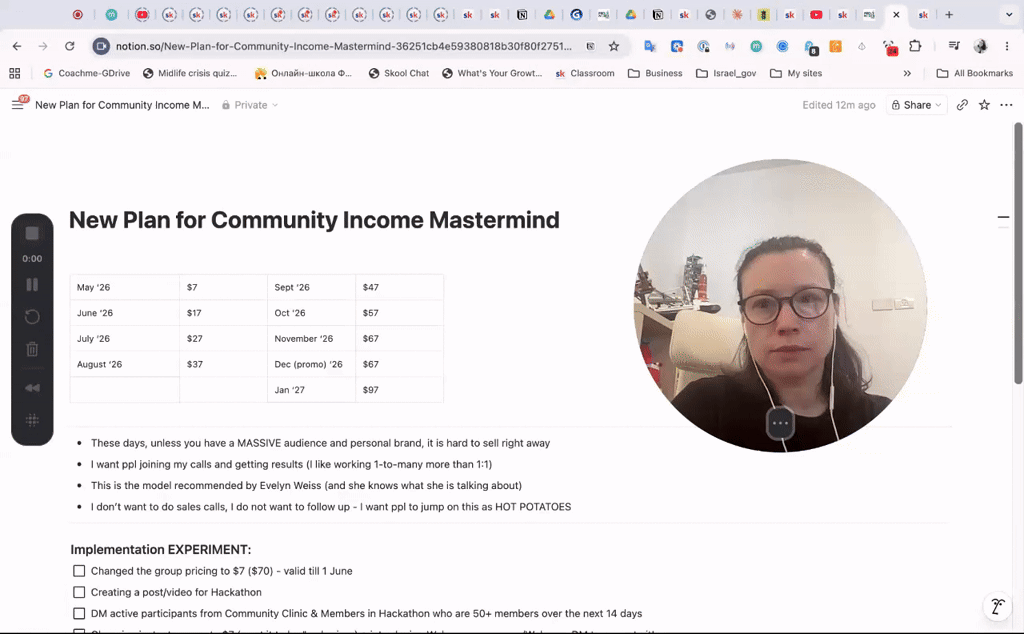Open the Business bookmarks folder
Image resolution: width=1024 pixels, height=634 pixels.
click(655, 73)
